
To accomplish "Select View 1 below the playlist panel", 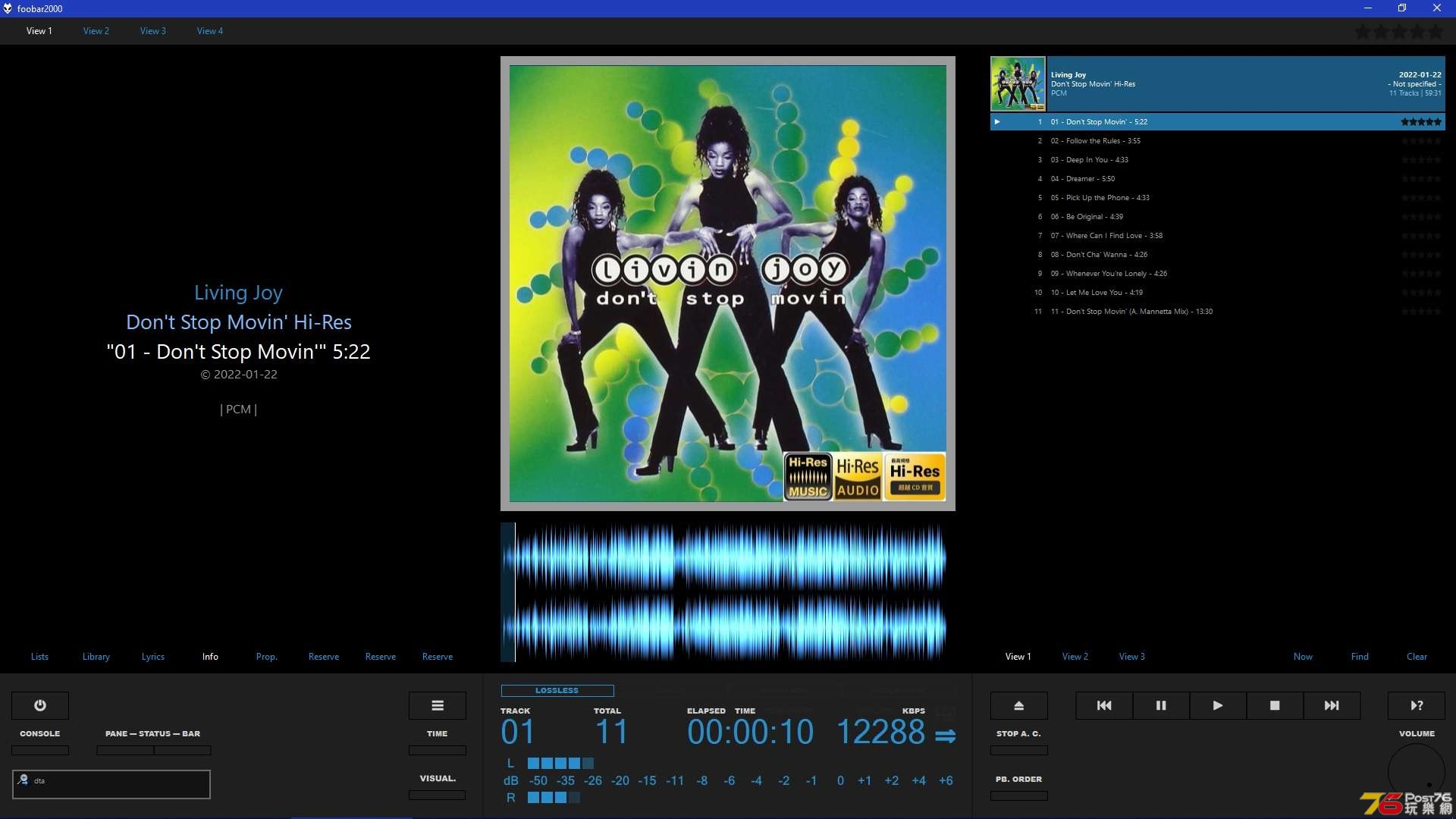I will (1018, 657).
